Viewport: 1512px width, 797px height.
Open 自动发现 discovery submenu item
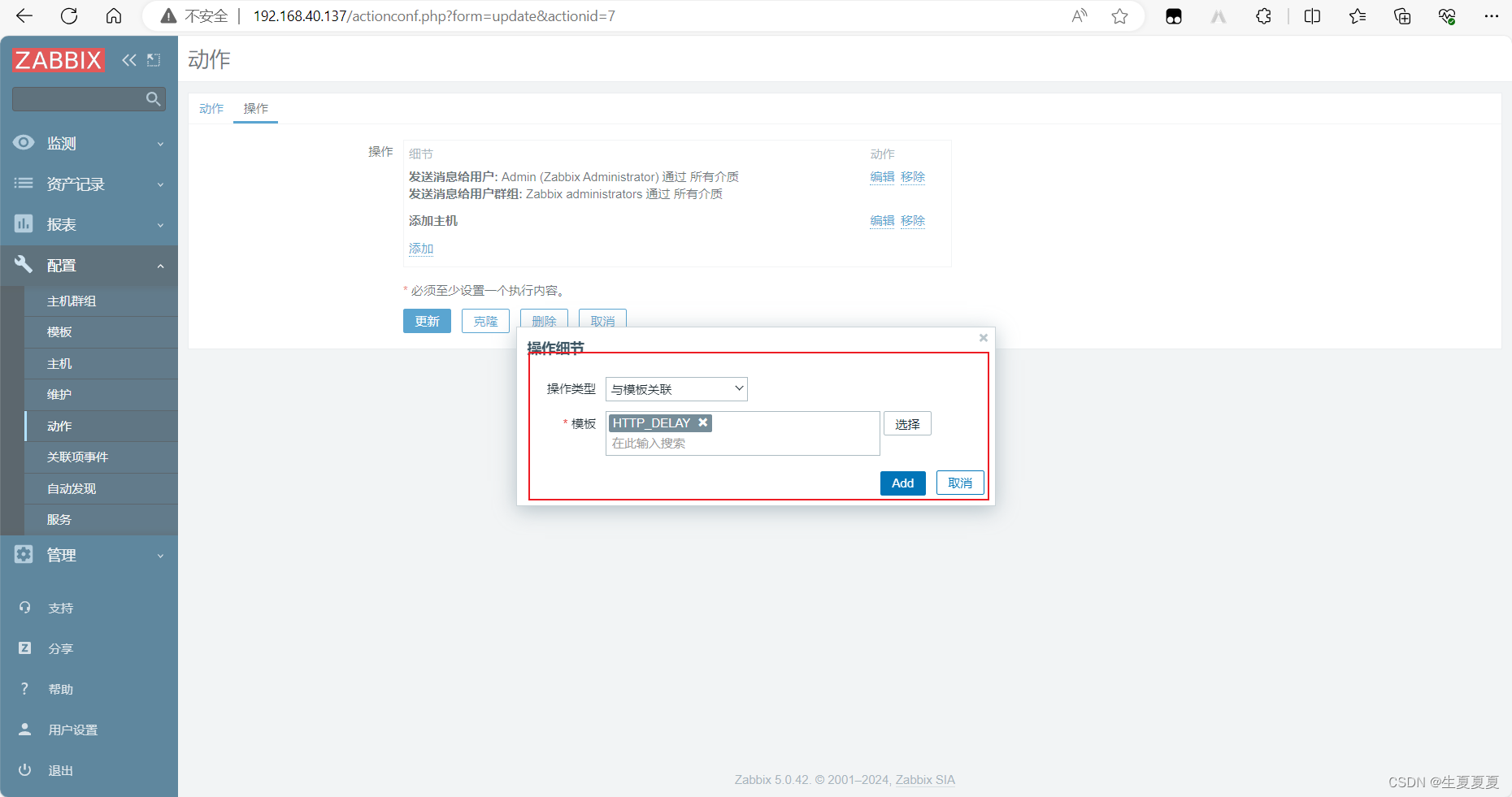click(x=101, y=488)
